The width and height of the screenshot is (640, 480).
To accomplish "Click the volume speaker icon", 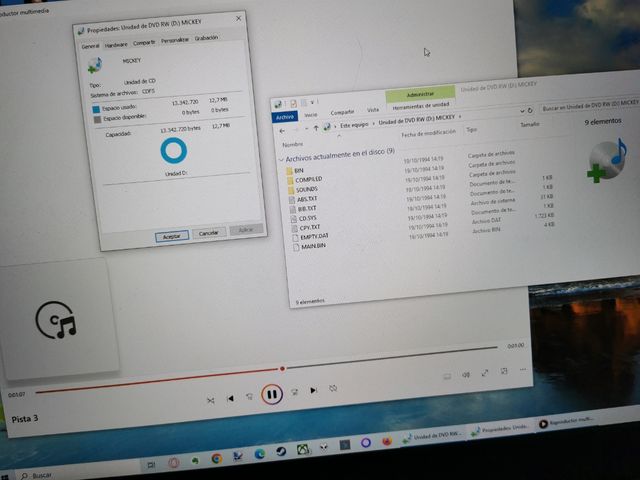I will click(466, 376).
